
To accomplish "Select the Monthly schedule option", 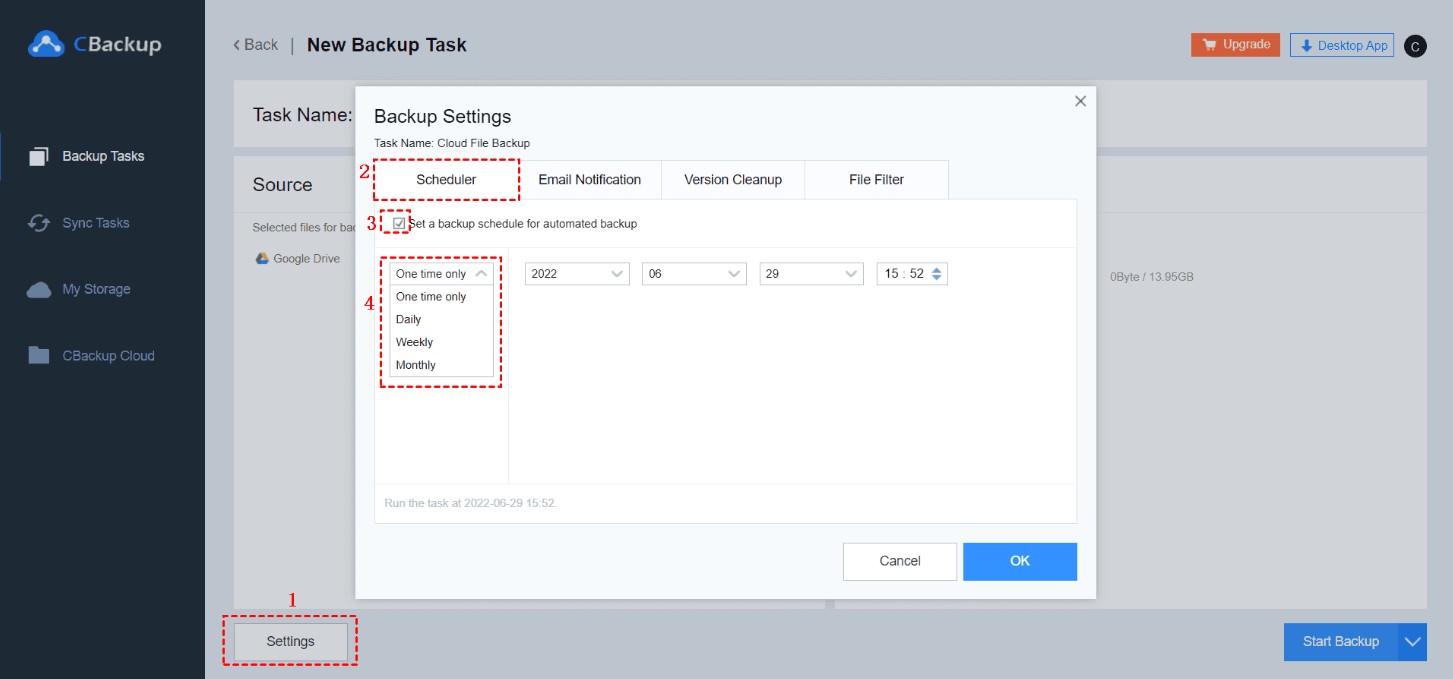I will (442, 365).
